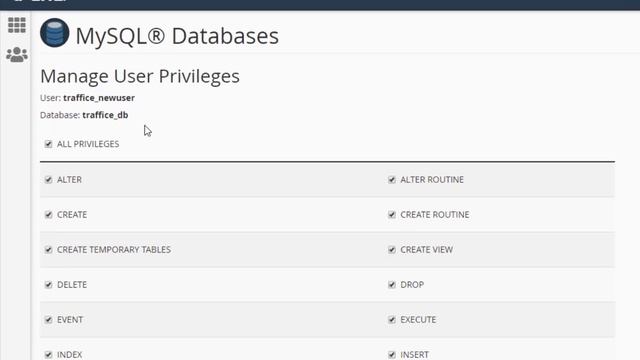Click the MySQL database cylinder icon

(55, 33)
